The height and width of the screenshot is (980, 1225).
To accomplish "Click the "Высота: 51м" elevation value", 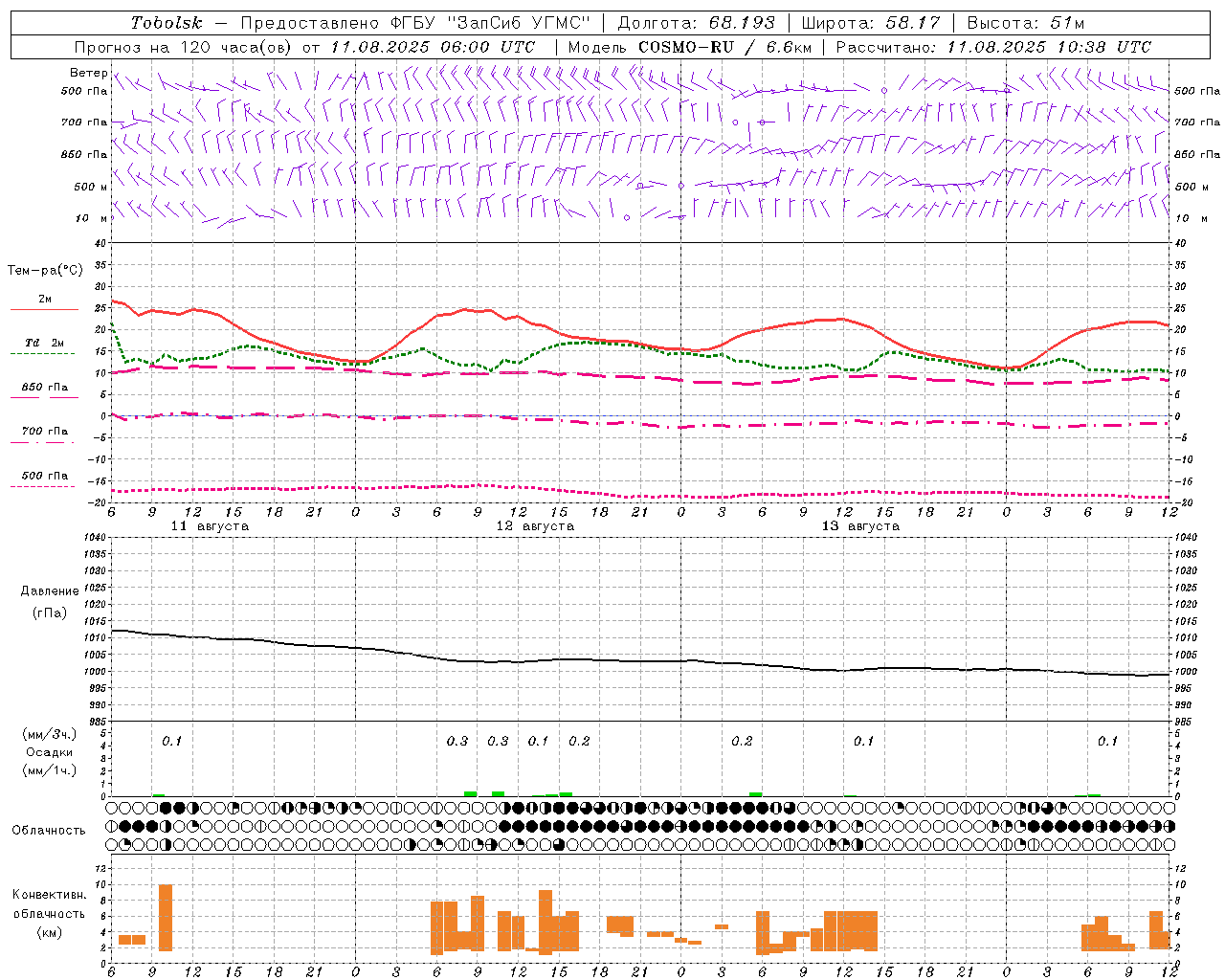I will (1026, 23).
